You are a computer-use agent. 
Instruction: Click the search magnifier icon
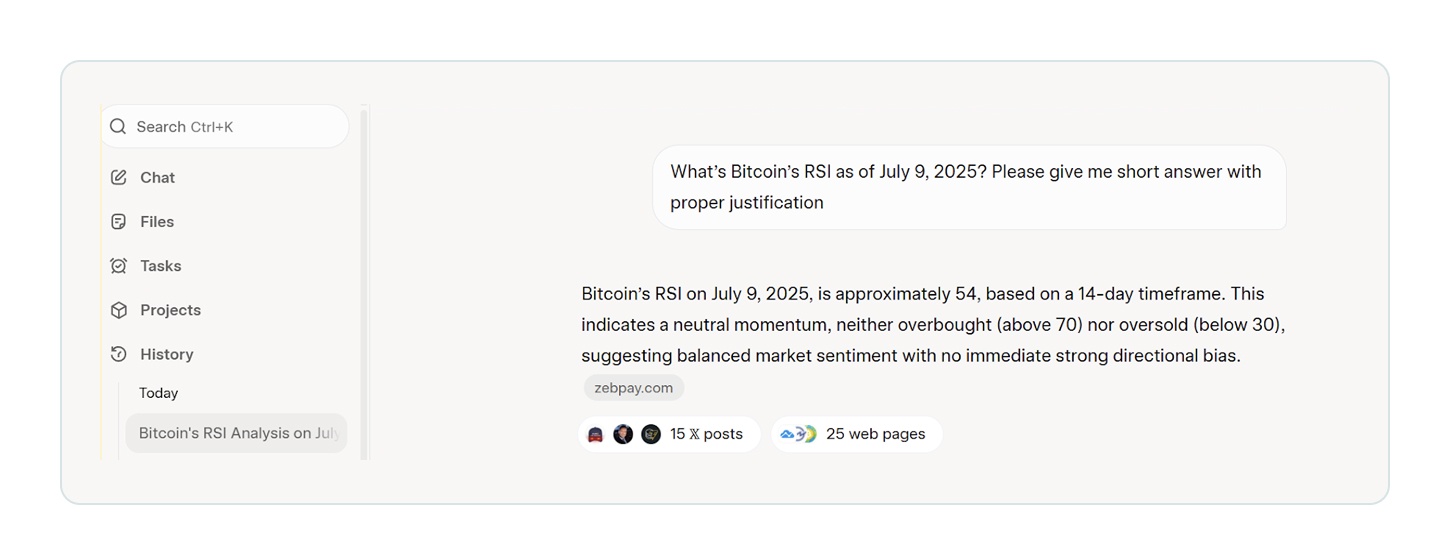pyautogui.click(x=118, y=127)
